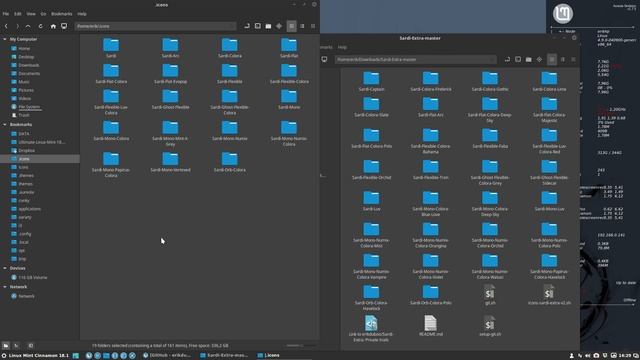Viewport: 640px width, 360px height.
Task: Select Sardi-Orb-Colora folder in .icons window
Action: tap(230, 162)
